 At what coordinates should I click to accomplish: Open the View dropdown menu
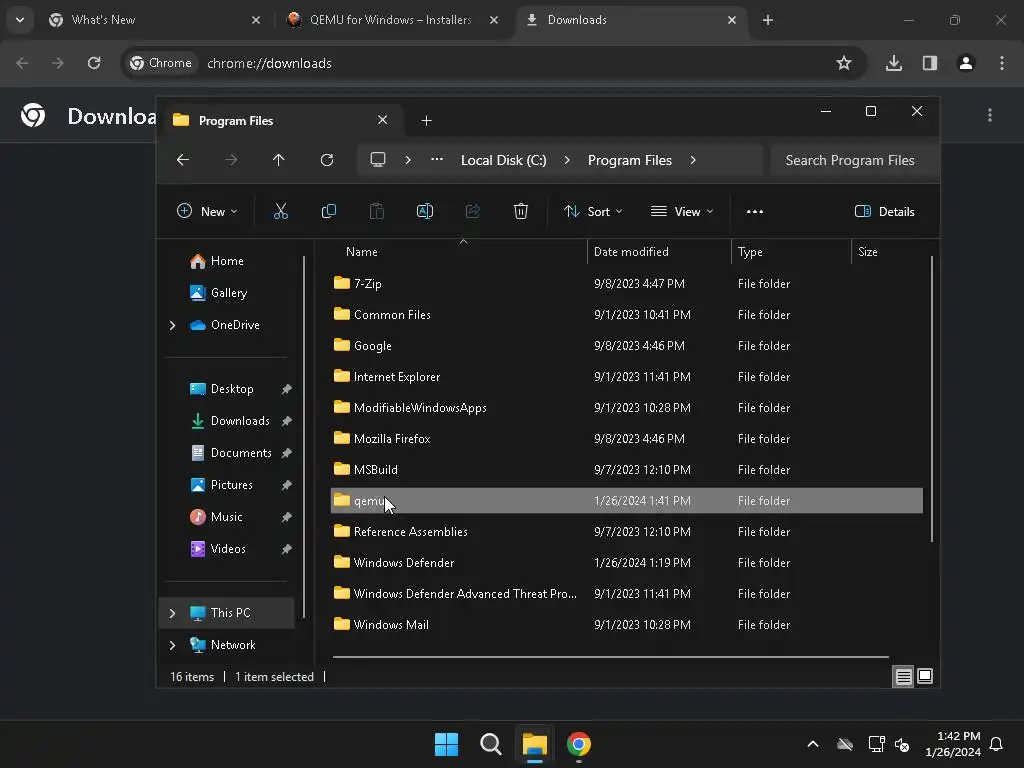click(x=682, y=212)
